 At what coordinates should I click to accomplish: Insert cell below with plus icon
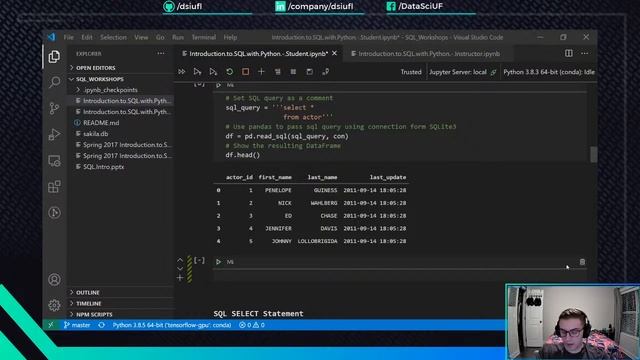[180, 278]
